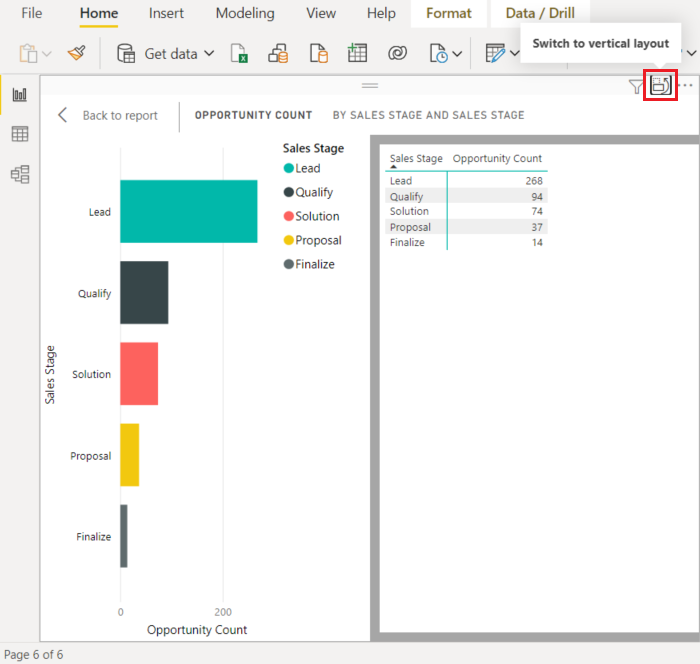Open More options ellipsis on visual
Viewport: 700px width, 664px height.
coord(687,85)
